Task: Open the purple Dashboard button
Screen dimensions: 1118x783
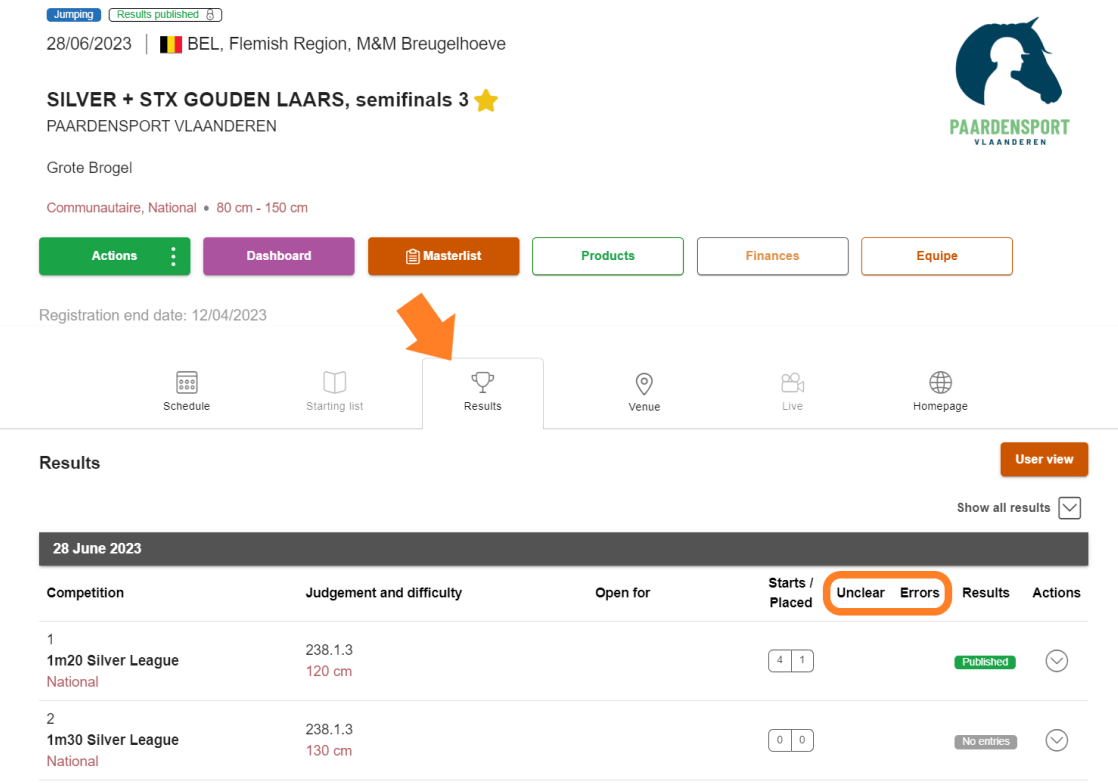Action: coord(279,256)
